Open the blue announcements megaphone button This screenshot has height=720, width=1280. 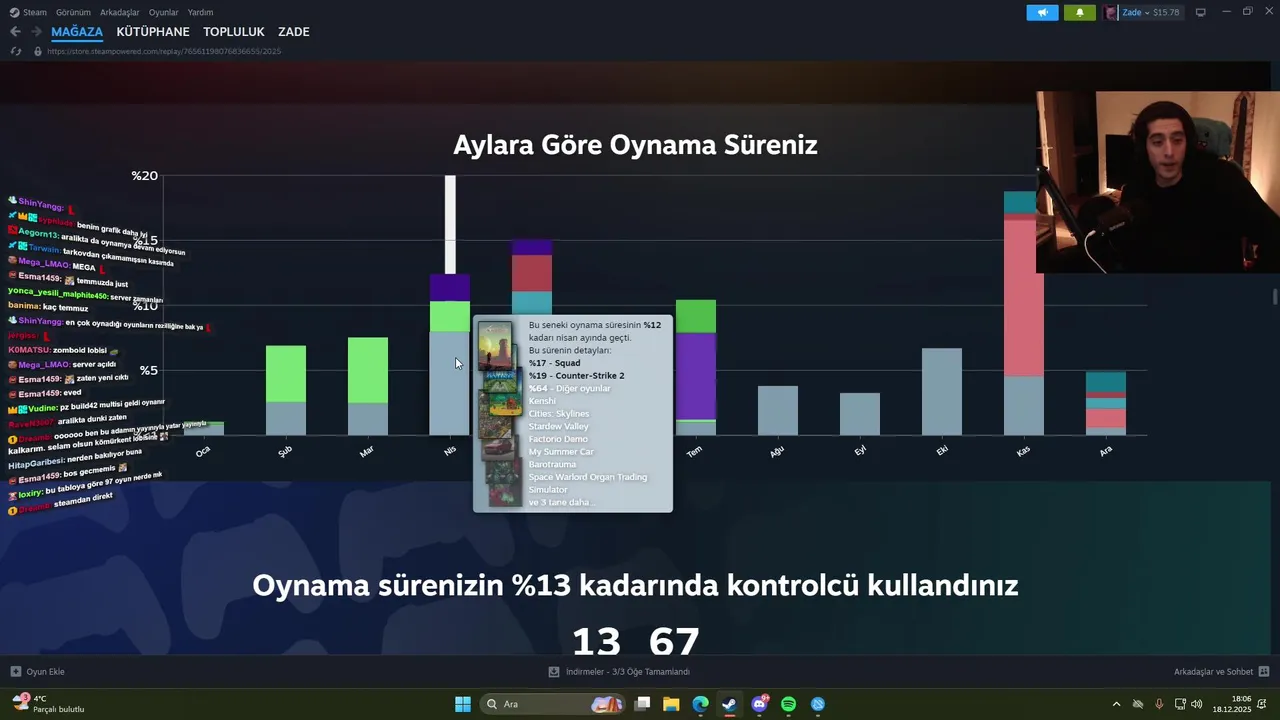[1042, 13]
